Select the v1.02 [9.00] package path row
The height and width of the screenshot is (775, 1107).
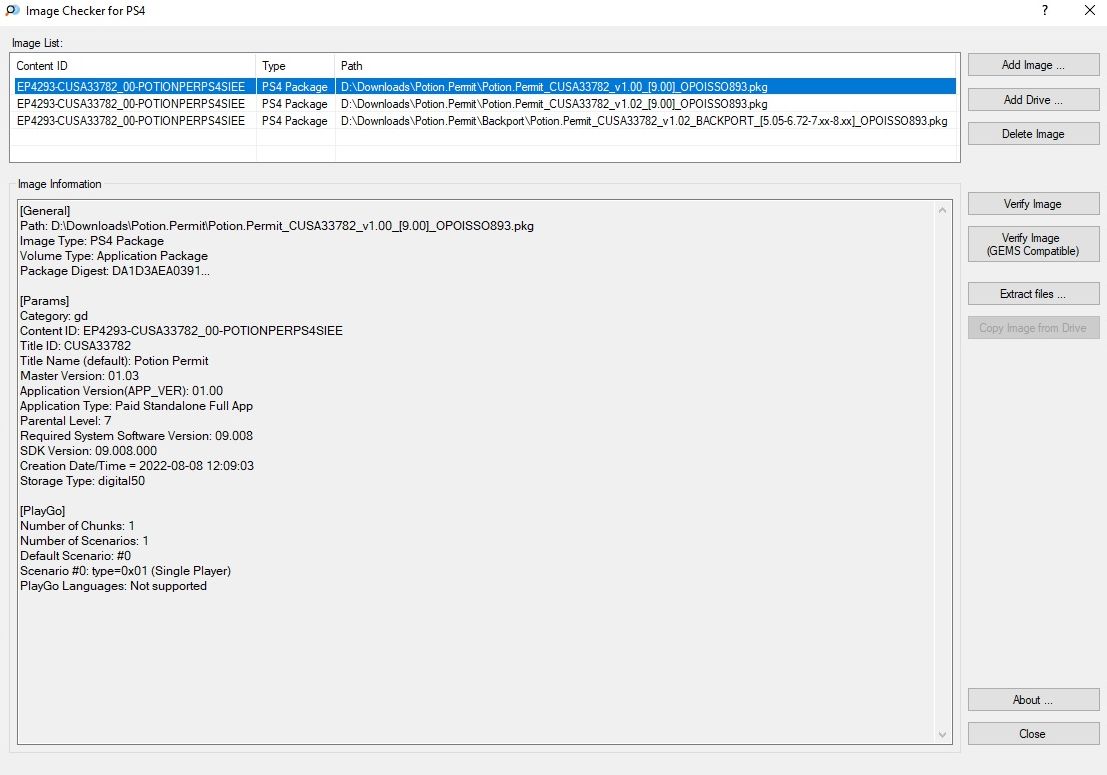coord(554,104)
